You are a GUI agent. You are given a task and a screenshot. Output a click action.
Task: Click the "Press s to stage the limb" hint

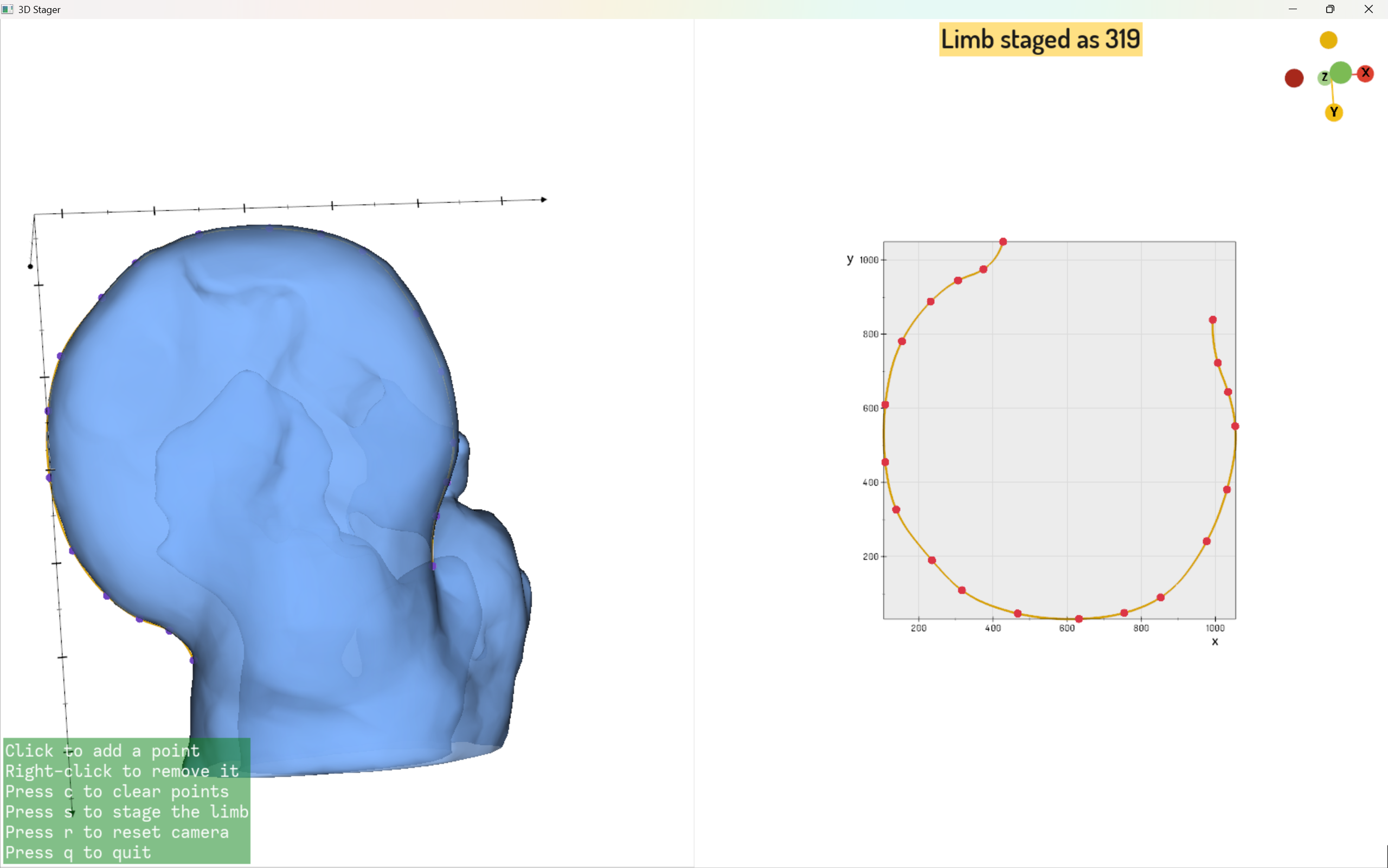point(127,811)
